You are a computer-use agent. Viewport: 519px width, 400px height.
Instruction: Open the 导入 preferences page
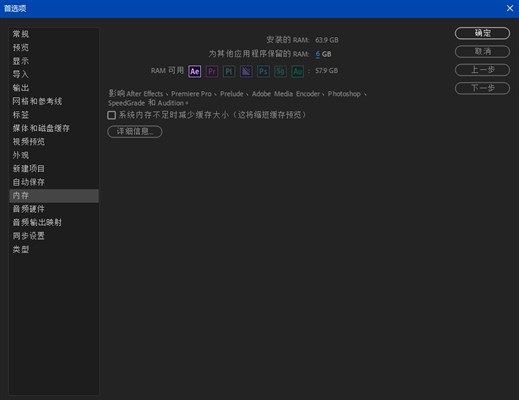(x=54, y=74)
